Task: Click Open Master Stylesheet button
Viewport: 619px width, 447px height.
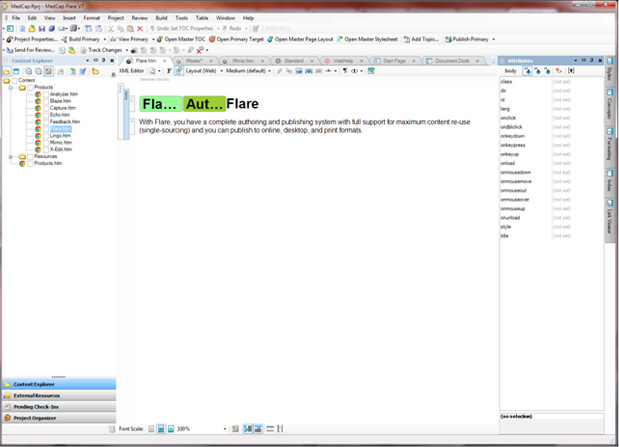Action: tap(367, 39)
